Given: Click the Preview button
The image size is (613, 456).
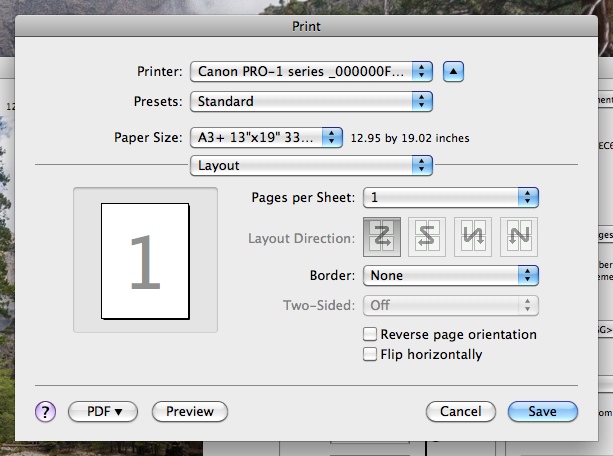Looking at the screenshot, I should (190, 411).
